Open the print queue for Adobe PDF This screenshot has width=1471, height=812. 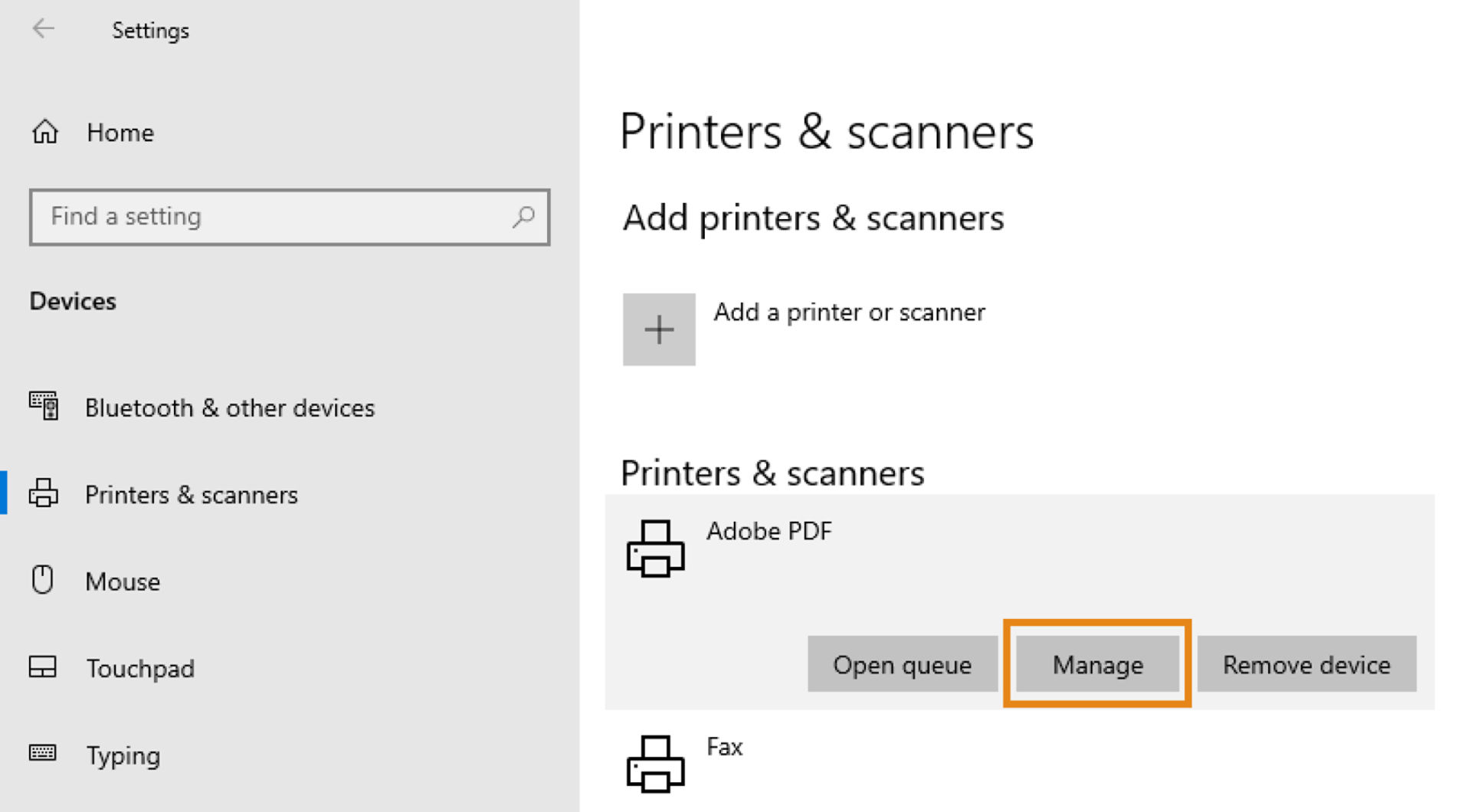(903, 664)
